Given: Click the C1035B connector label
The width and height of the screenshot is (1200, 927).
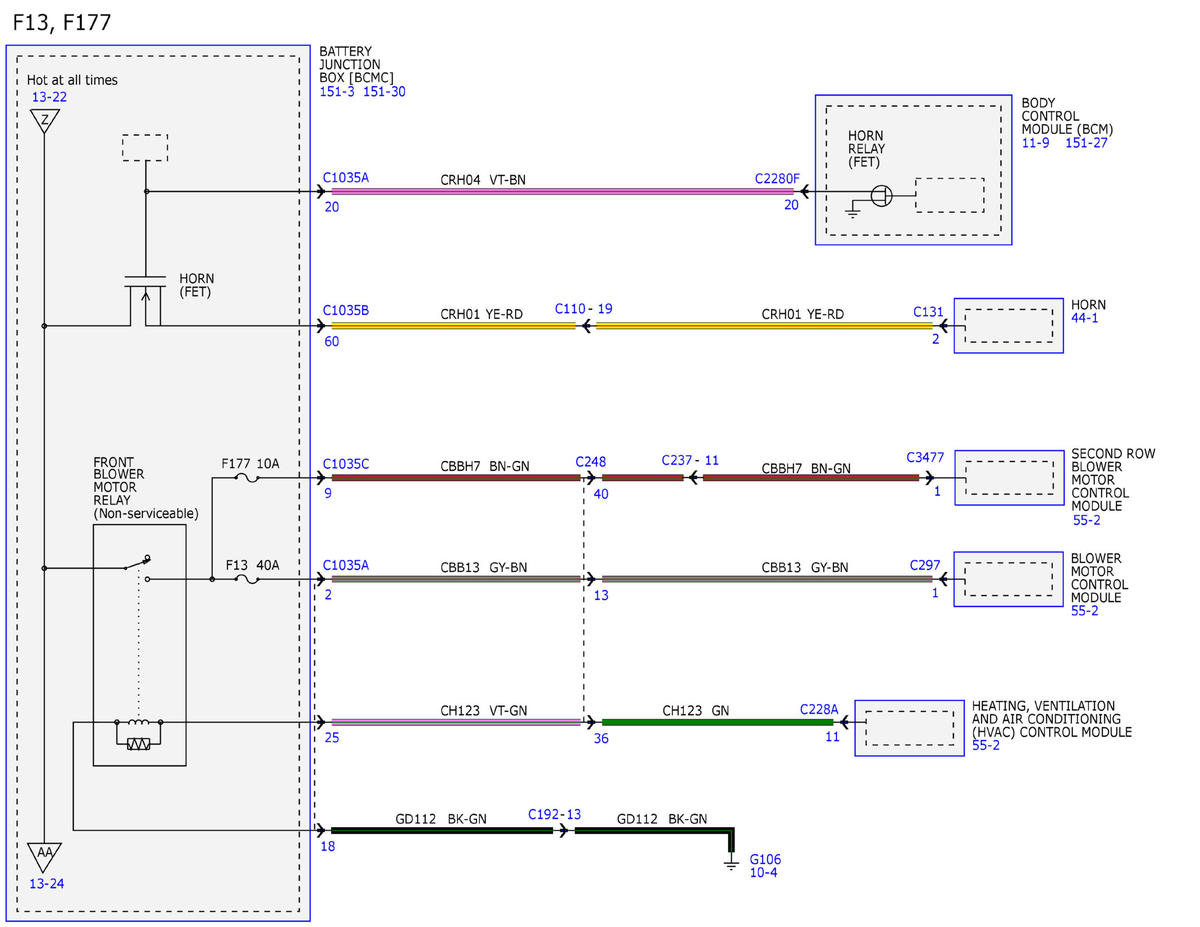Looking at the screenshot, I should coord(345,311).
